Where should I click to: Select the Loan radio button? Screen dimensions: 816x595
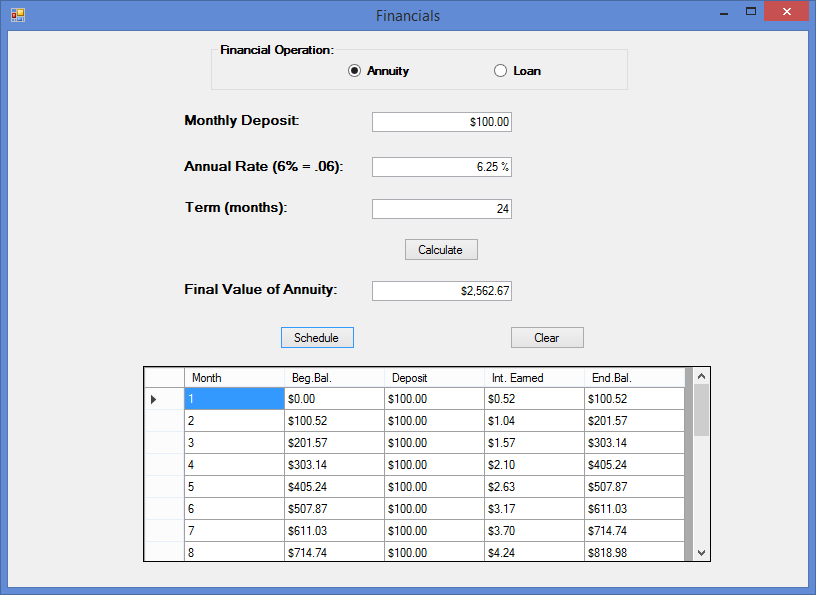point(500,70)
